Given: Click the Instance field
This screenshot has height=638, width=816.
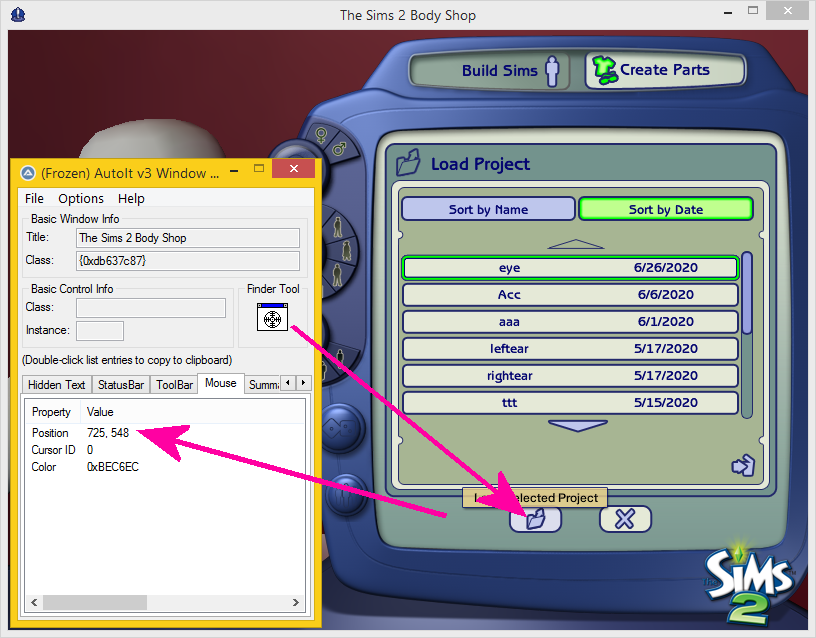Looking at the screenshot, I should point(100,330).
